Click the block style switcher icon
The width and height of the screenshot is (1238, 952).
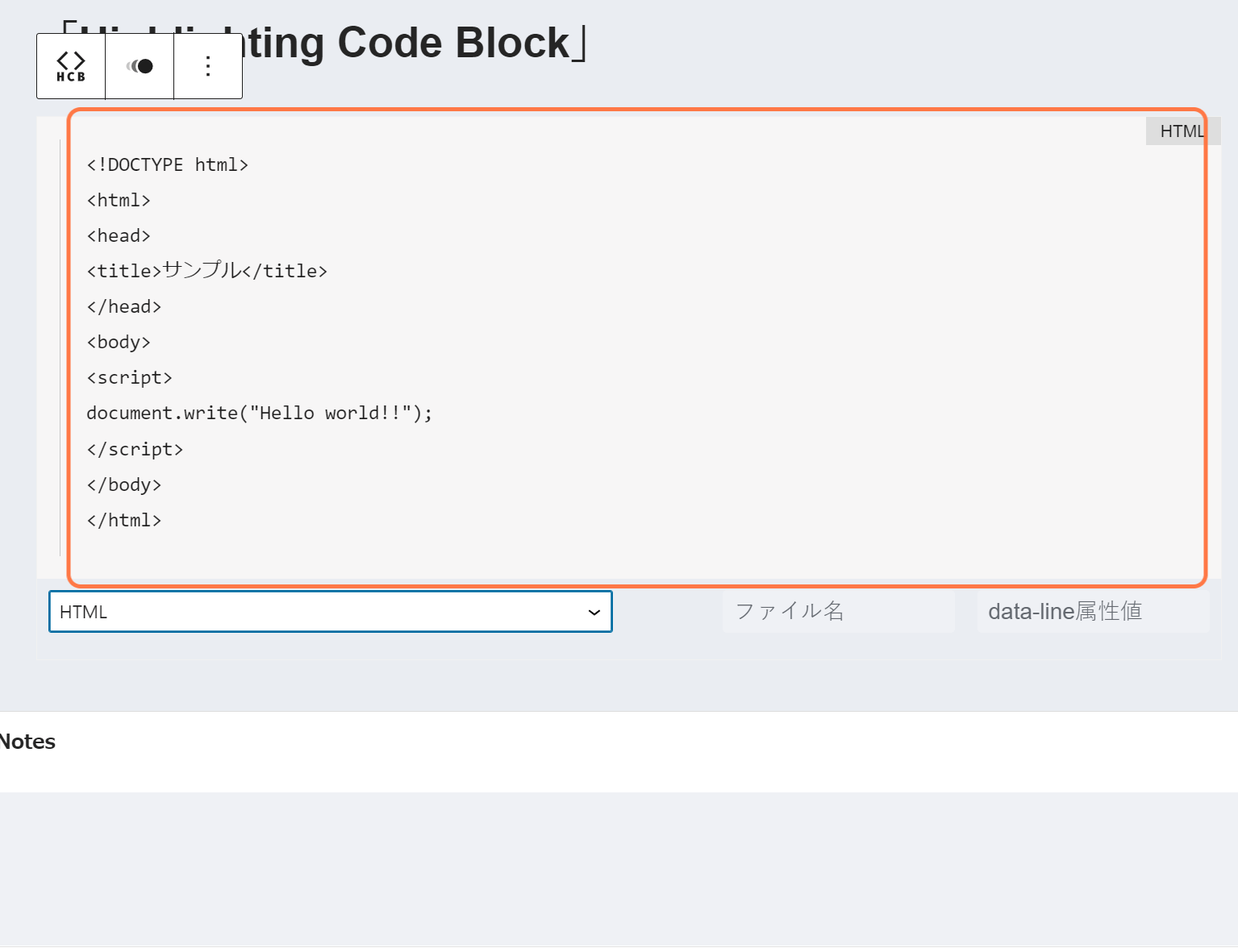click(140, 66)
